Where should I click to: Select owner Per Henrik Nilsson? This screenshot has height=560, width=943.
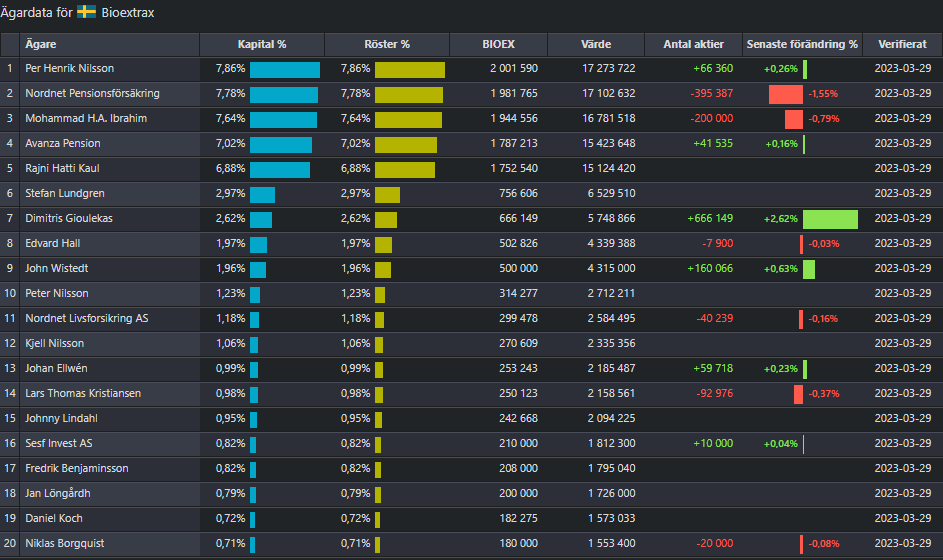(x=70, y=69)
